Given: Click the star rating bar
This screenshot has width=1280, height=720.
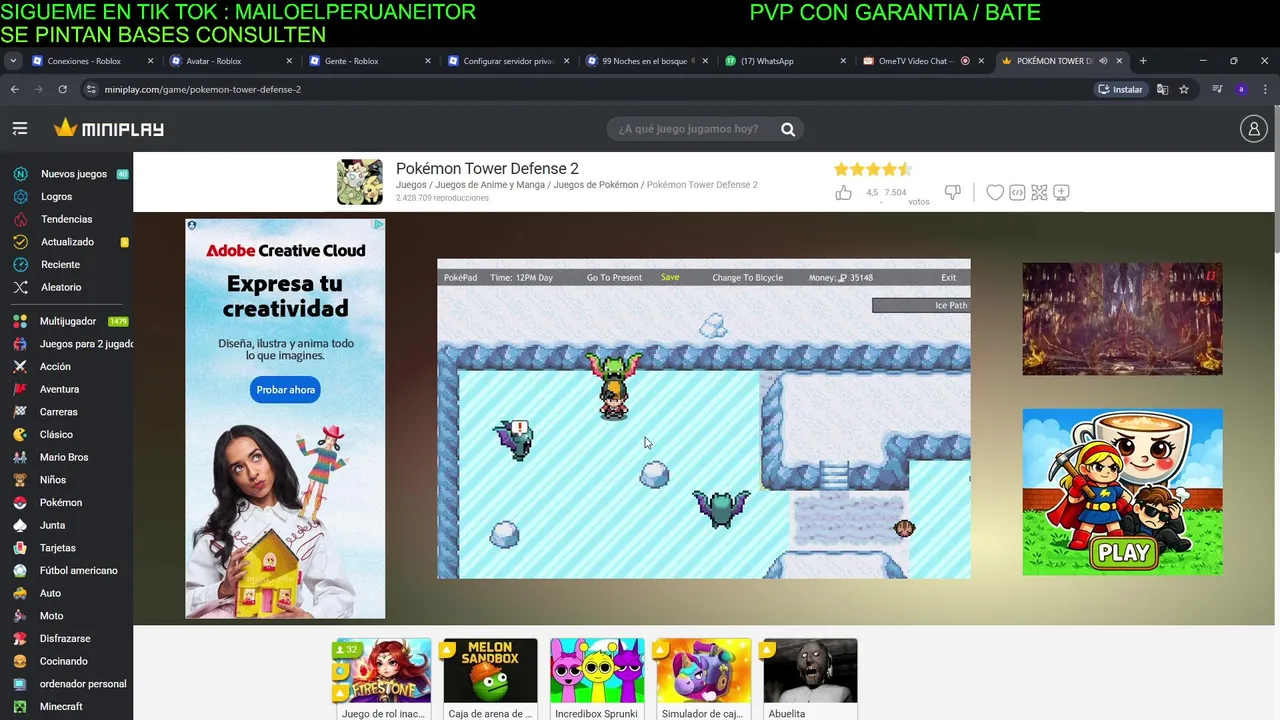Looking at the screenshot, I should [x=873, y=169].
